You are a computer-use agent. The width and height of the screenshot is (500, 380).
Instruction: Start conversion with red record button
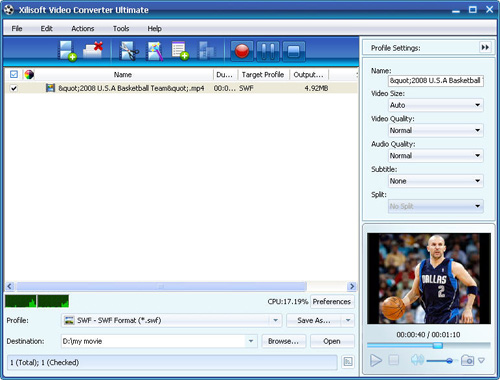click(x=242, y=51)
